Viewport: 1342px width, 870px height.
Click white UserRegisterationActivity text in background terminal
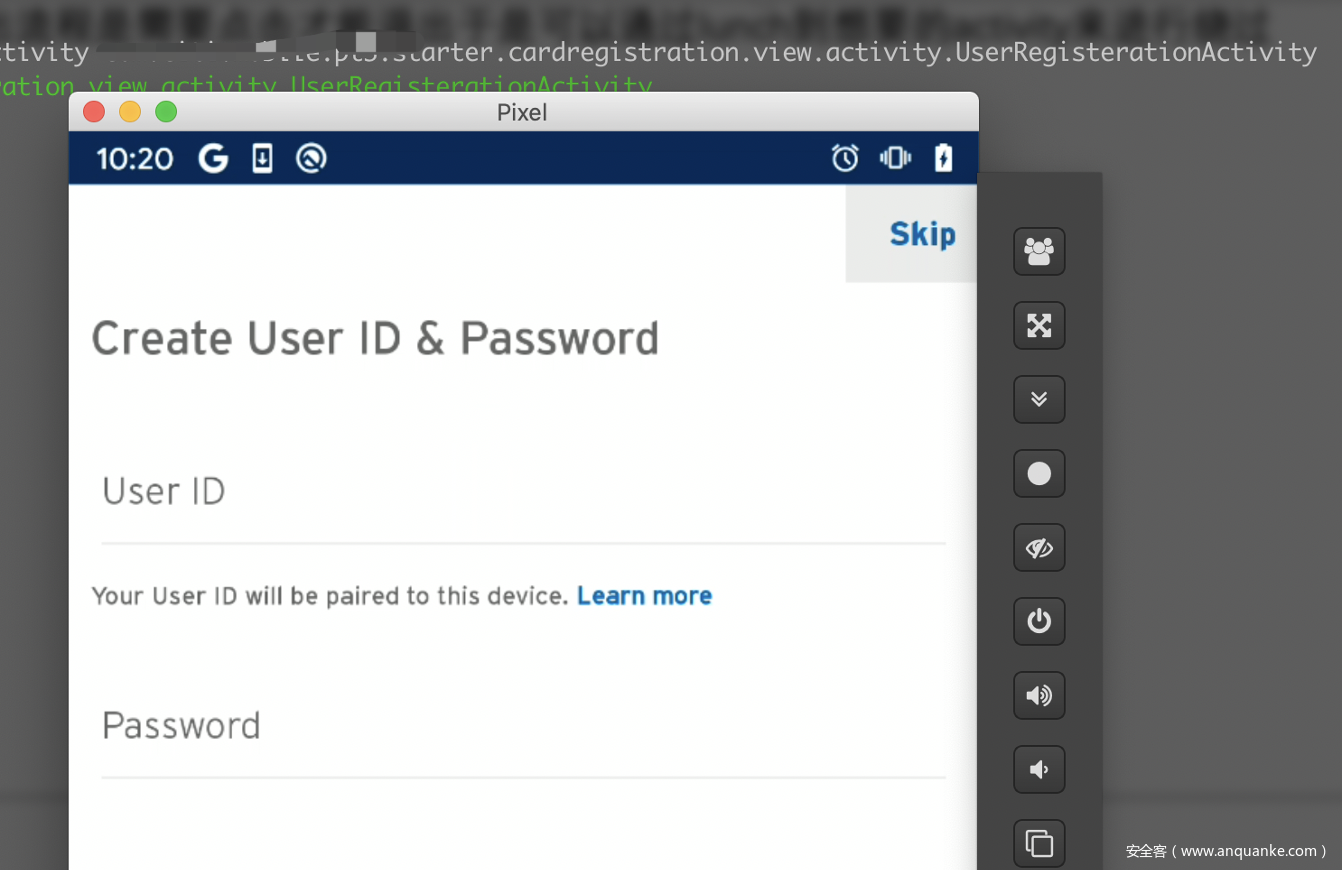(x=1136, y=52)
